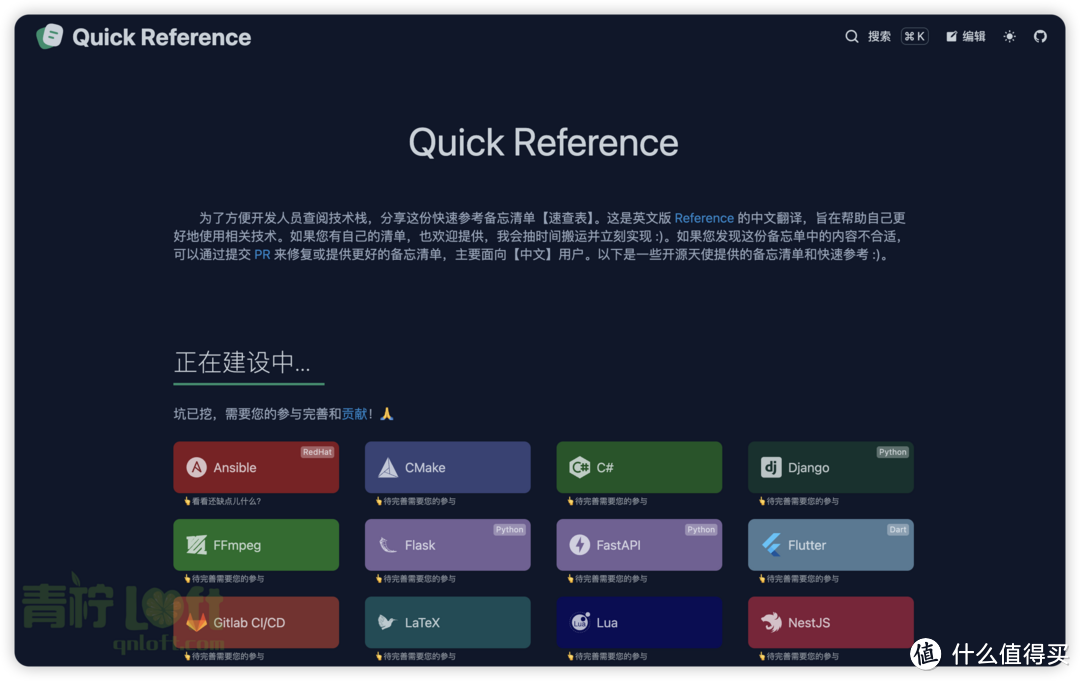
Task: Click the CMake triangle icon
Action: tap(388, 468)
